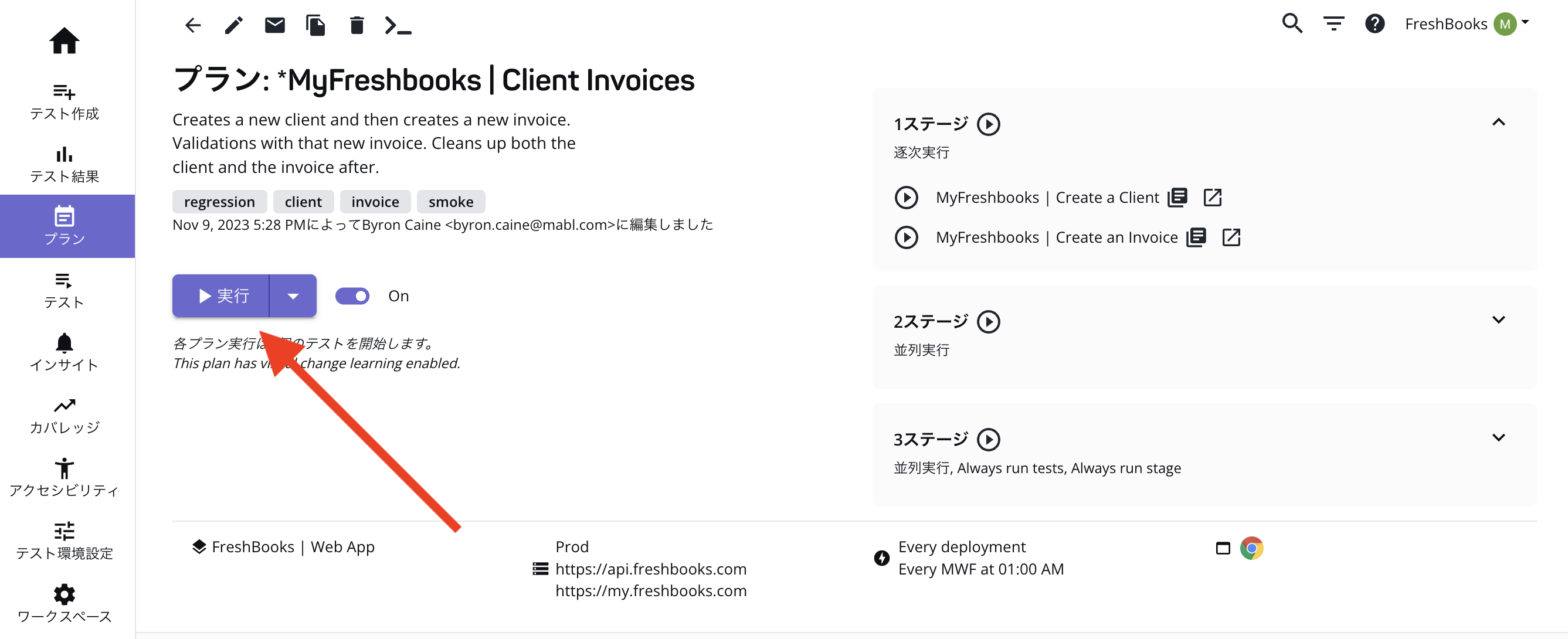Image resolution: width=1568 pixels, height=639 pixels.
Task: Open the filter list icon
Action: [1333, 23]
